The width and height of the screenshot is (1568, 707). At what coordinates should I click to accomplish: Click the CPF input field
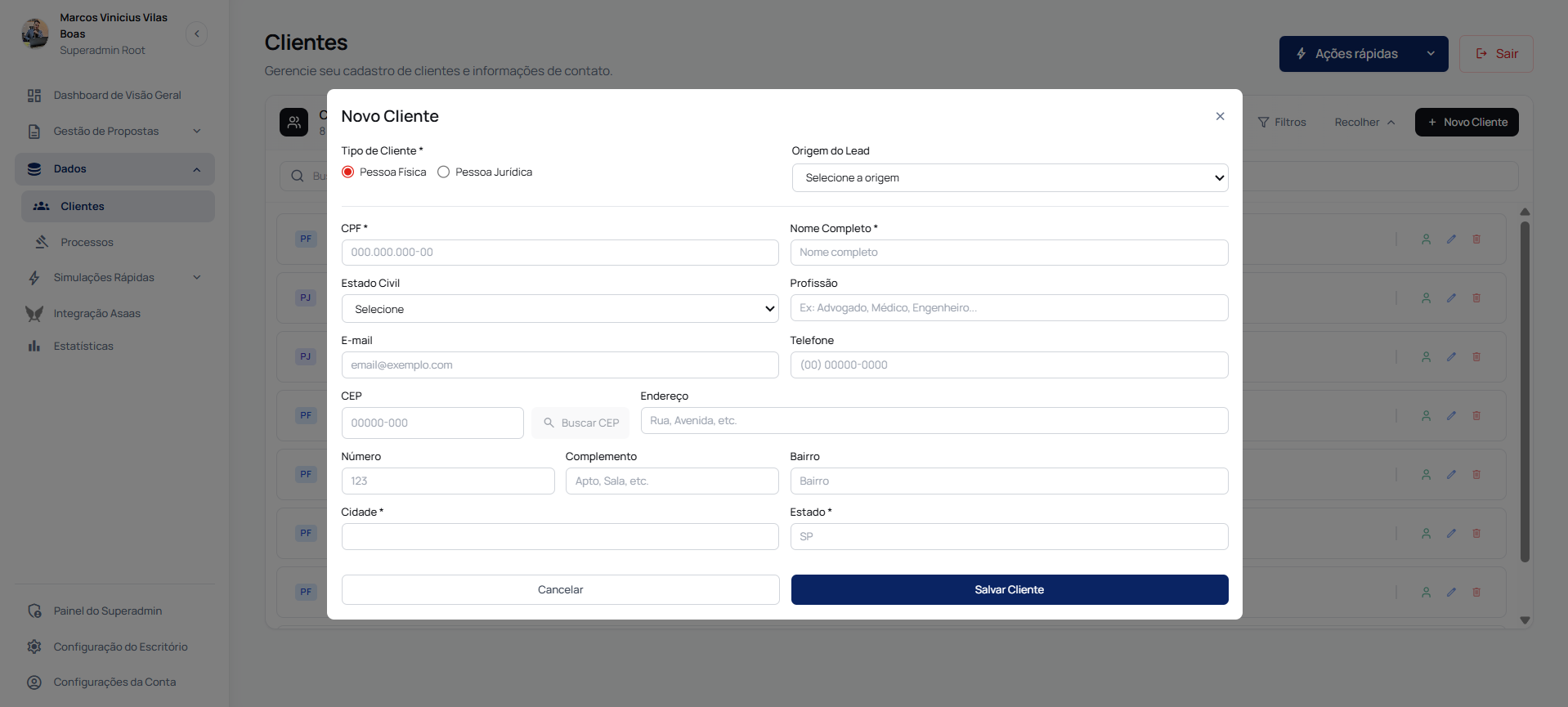560,253
